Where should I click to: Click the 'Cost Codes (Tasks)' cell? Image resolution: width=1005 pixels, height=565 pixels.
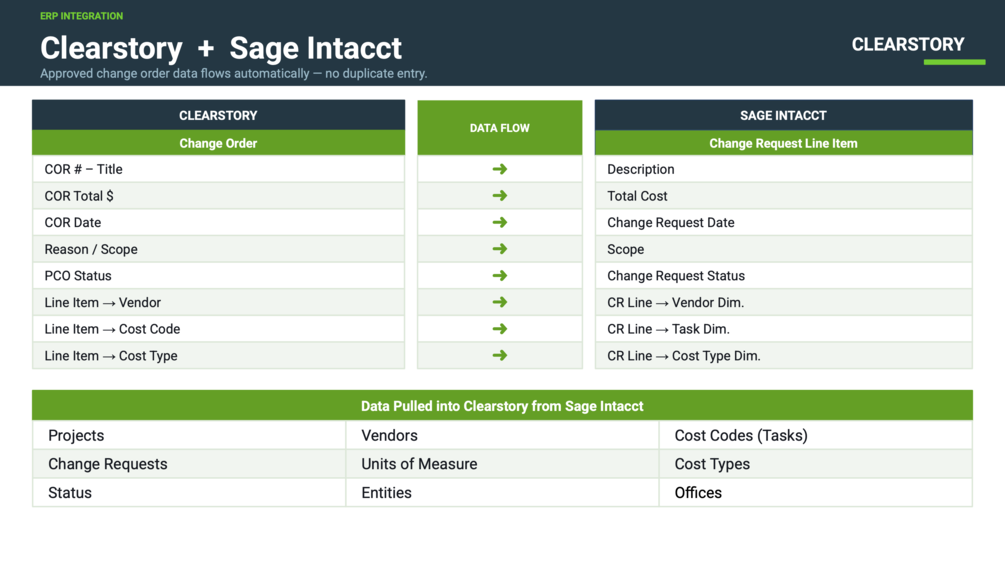point(816,435)
